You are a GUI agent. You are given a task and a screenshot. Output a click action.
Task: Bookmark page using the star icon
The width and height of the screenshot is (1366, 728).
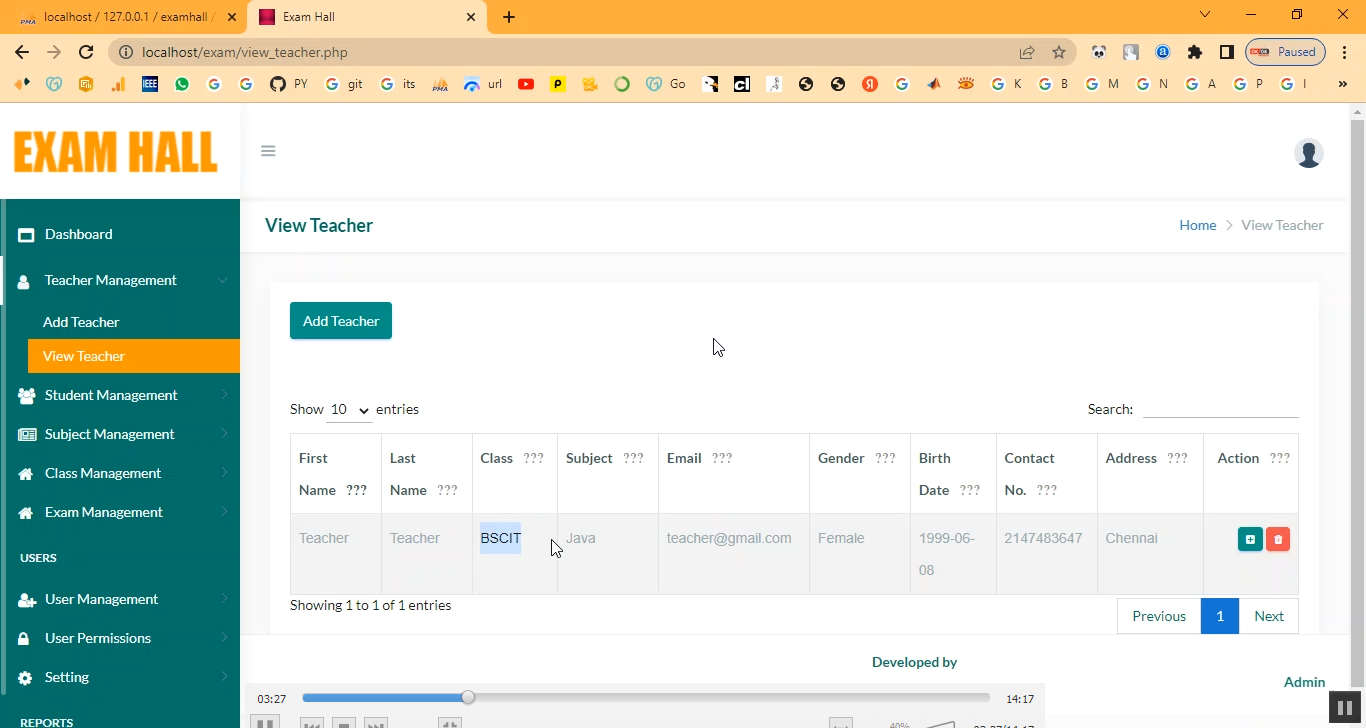[1059, 52]
